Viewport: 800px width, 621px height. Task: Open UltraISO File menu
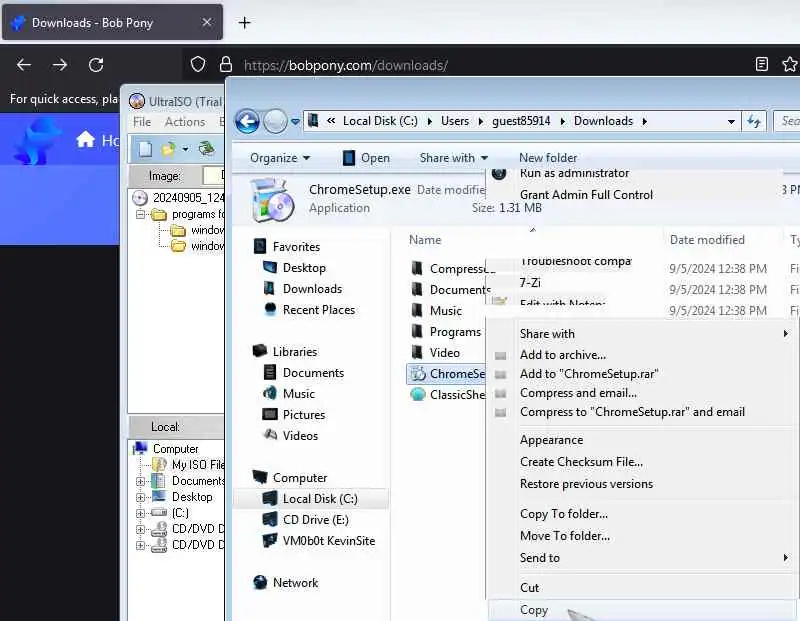tap(142, 122)
